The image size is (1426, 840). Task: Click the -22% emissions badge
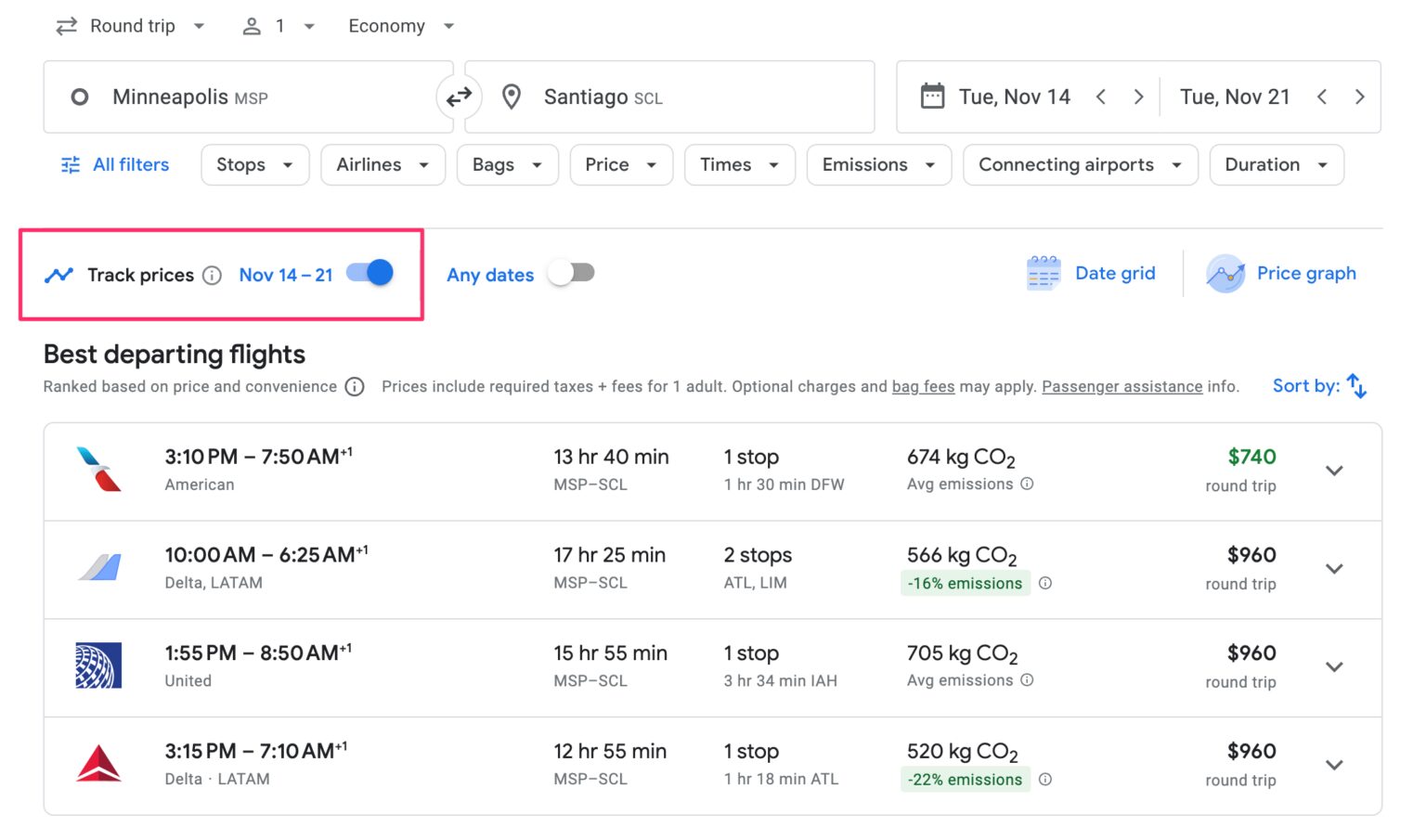click(965, 780)
